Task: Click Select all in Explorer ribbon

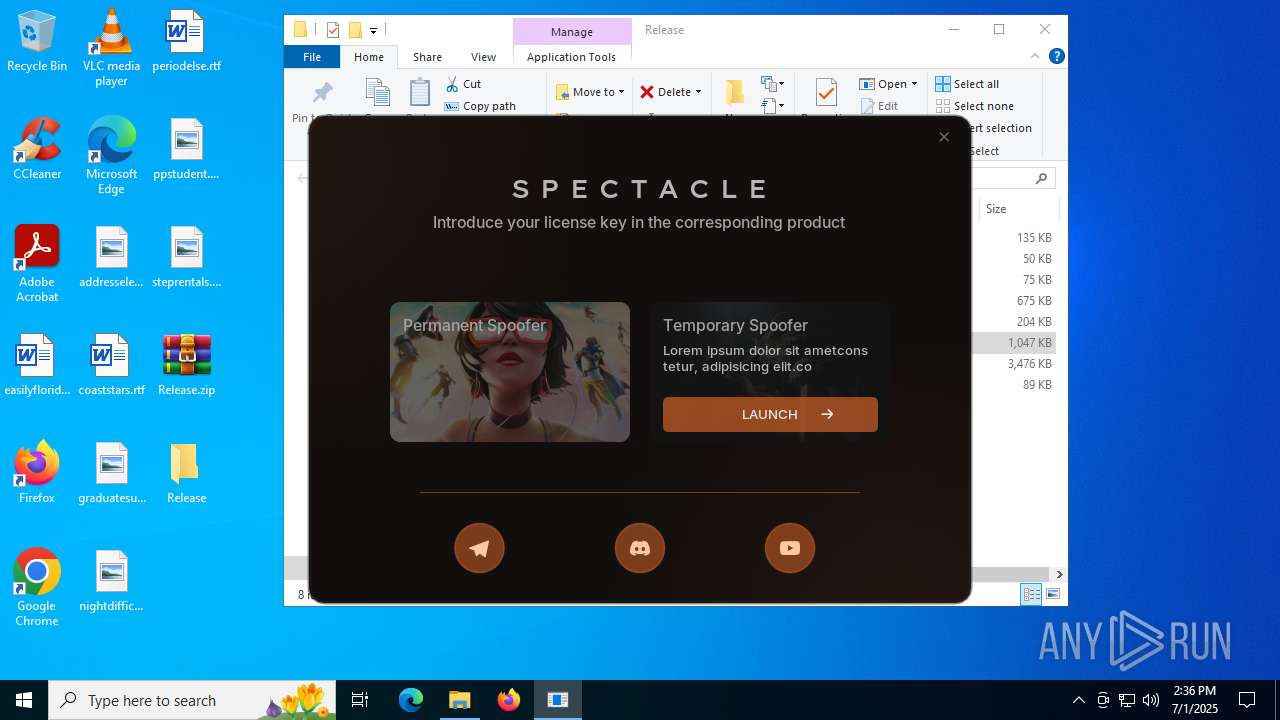Action: (967, 84)
